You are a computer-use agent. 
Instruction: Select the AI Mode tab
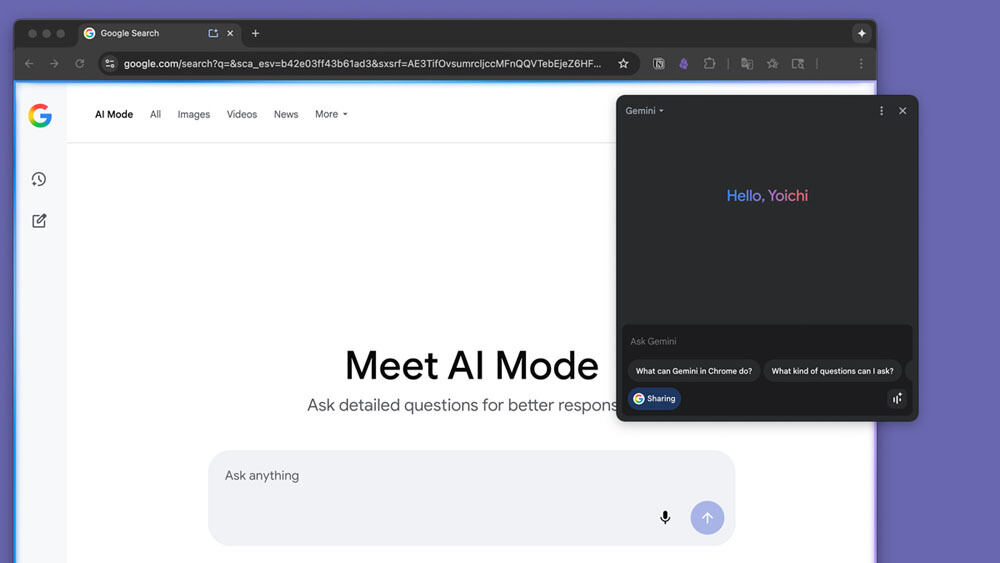pos(114,114)
